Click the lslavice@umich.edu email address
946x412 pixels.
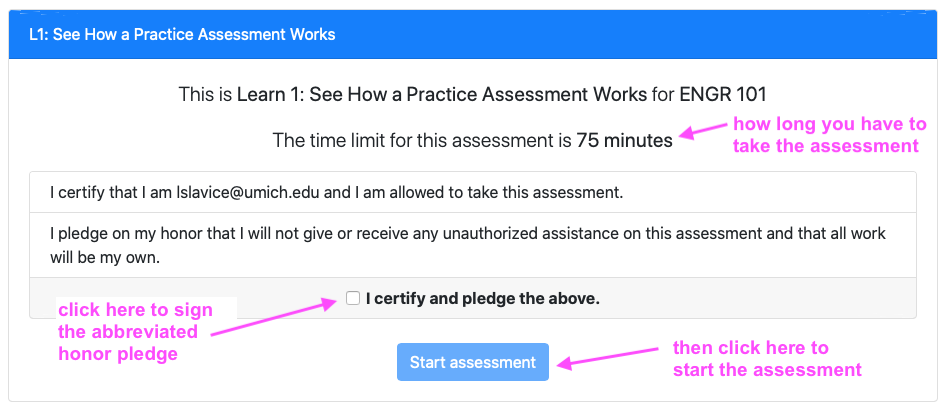coord(247,193)
